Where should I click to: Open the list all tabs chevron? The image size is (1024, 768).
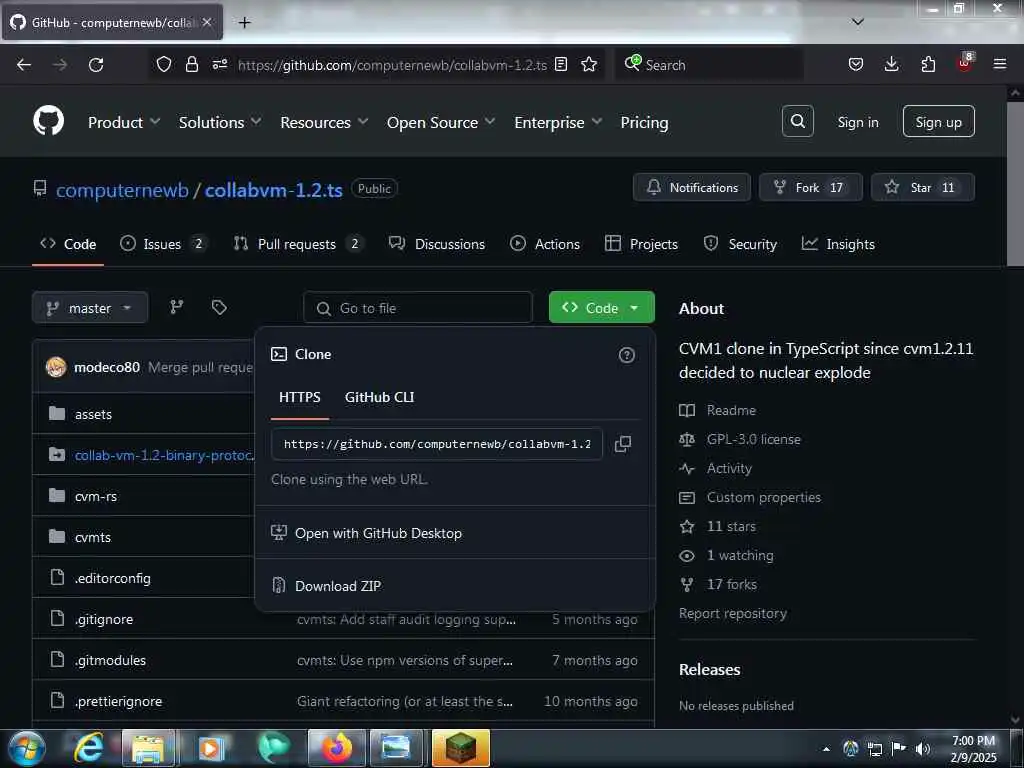point(857,22)
